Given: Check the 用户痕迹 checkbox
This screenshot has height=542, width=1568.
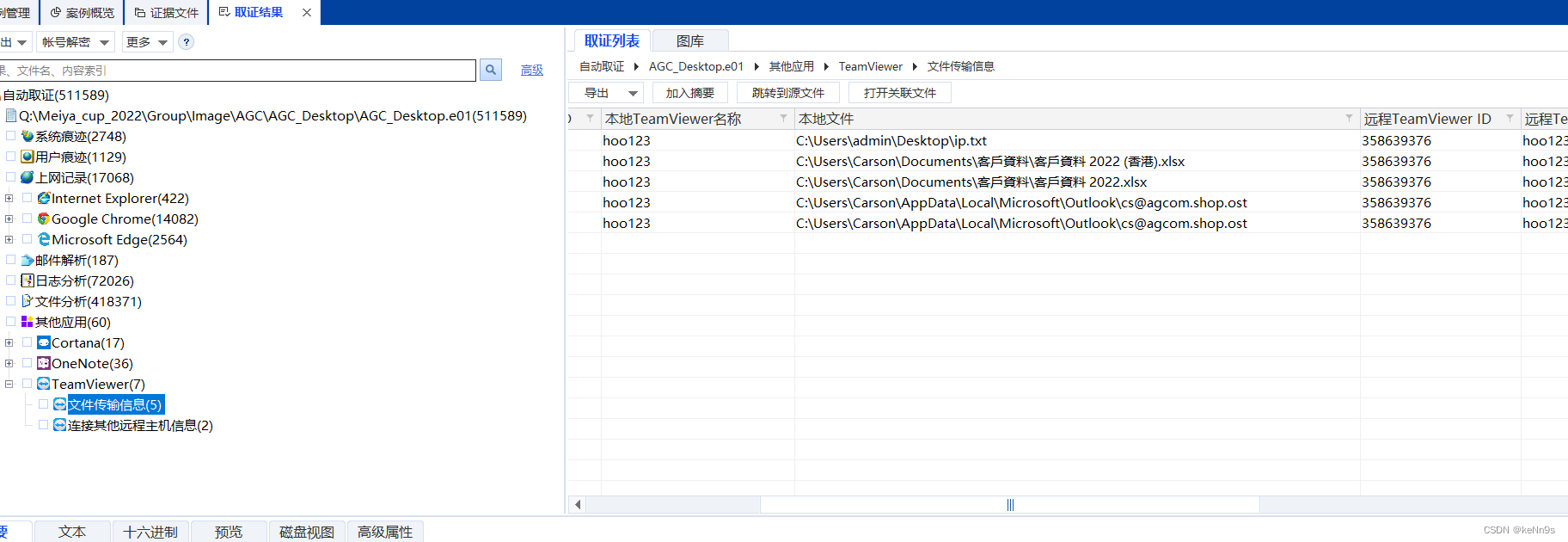Looking at the screenshot, I should (x=10, y=157).
